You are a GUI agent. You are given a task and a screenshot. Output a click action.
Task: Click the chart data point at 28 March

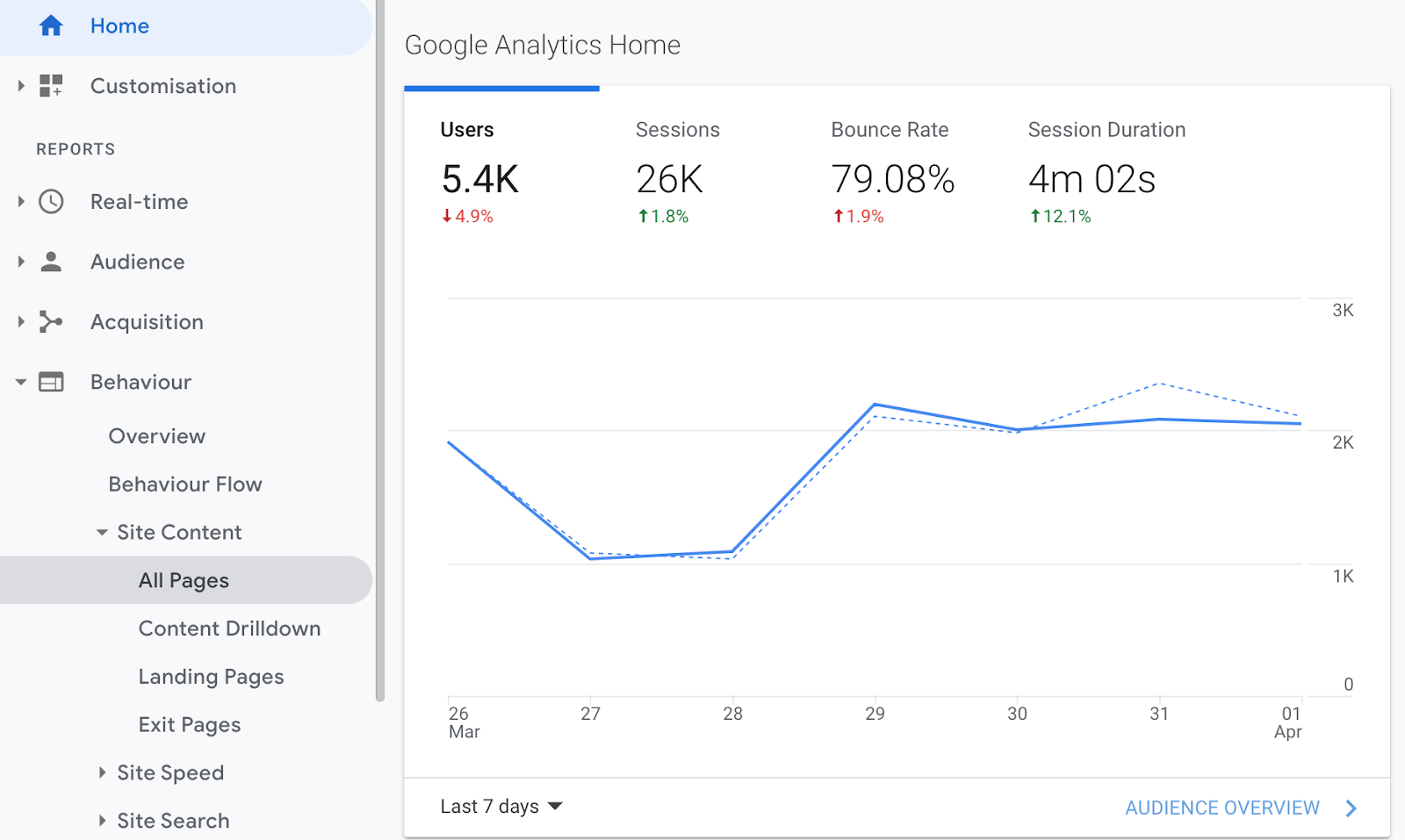point(732,552)
